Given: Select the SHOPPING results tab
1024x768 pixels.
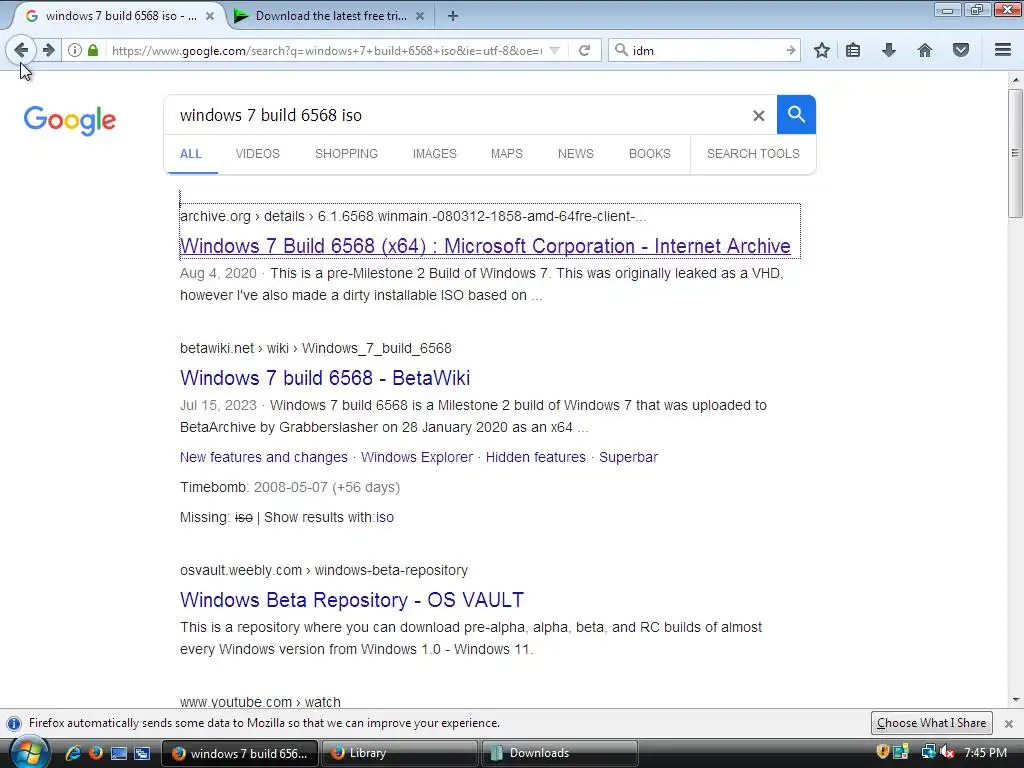Looking at the screenshot, I should pyautogui.click(x=346, y=153).
